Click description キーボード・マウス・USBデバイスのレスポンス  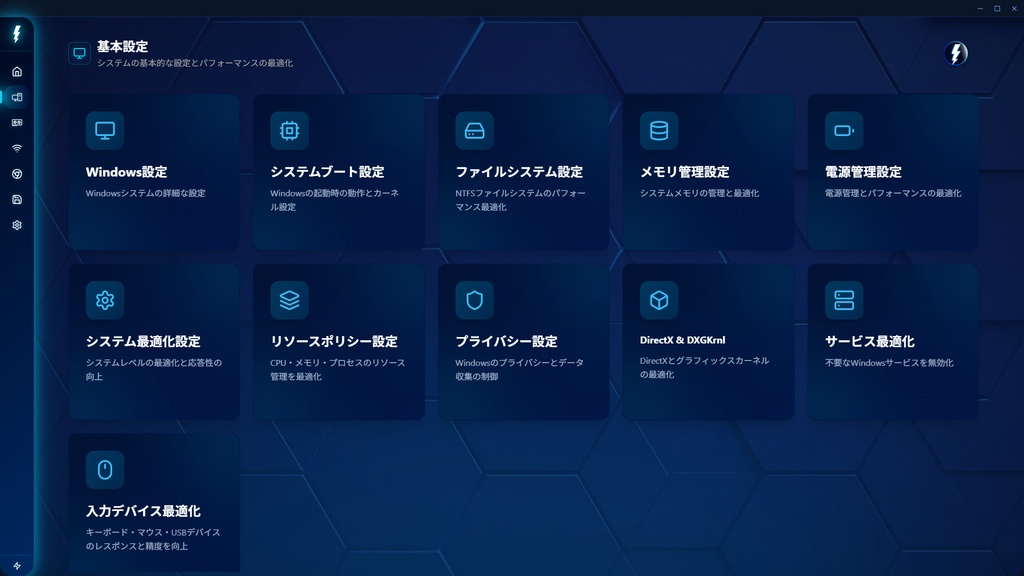153,539
